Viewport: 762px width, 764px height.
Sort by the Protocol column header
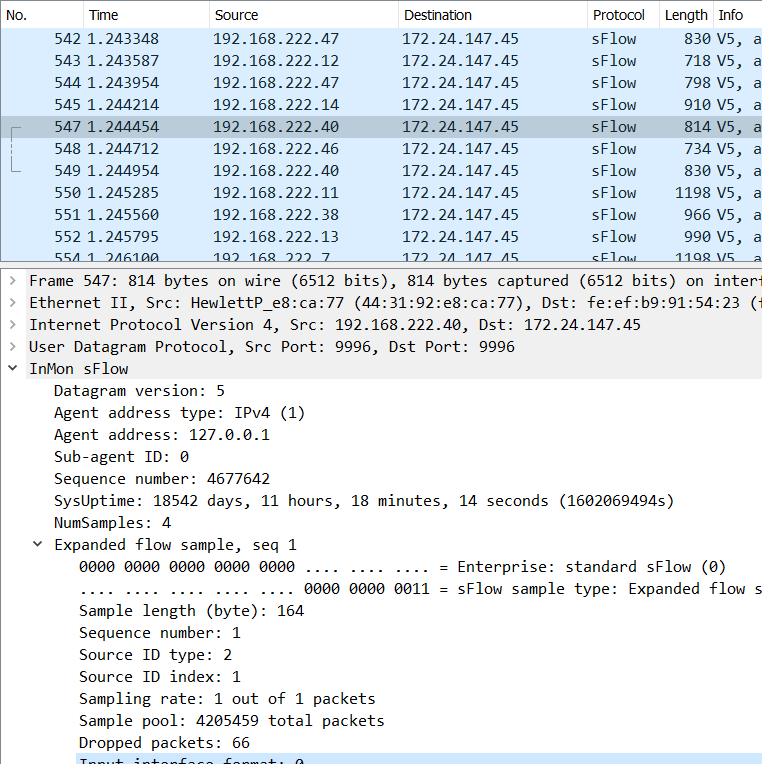coord(620,15)
